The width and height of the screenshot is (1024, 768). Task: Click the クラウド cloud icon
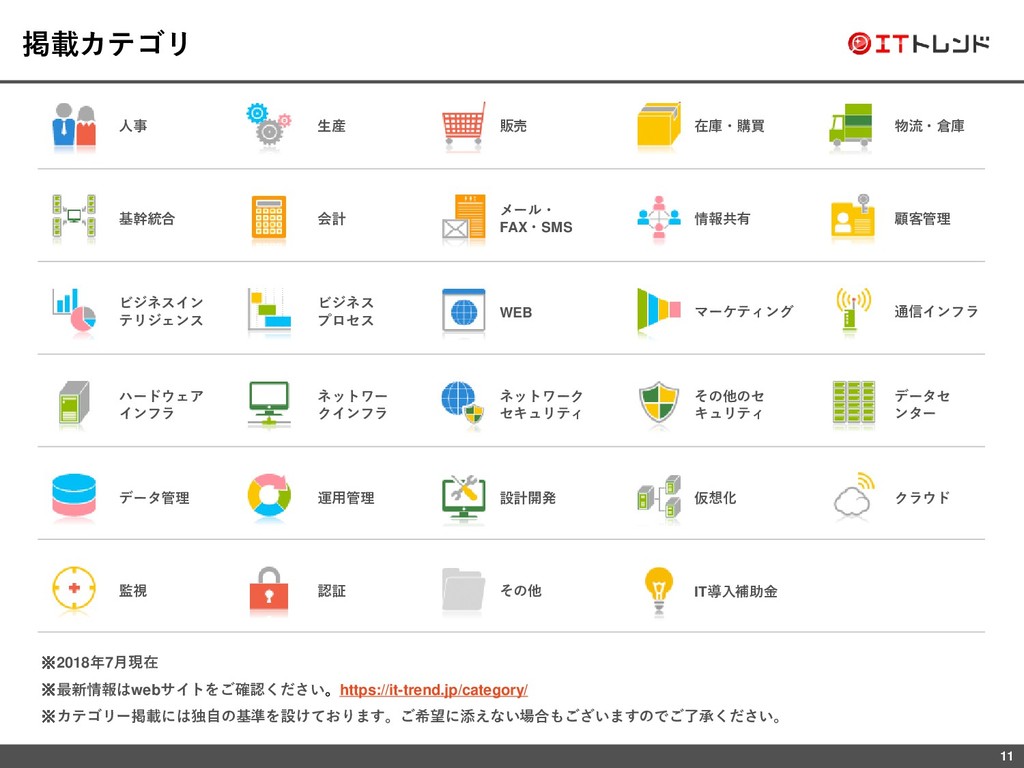854,494
